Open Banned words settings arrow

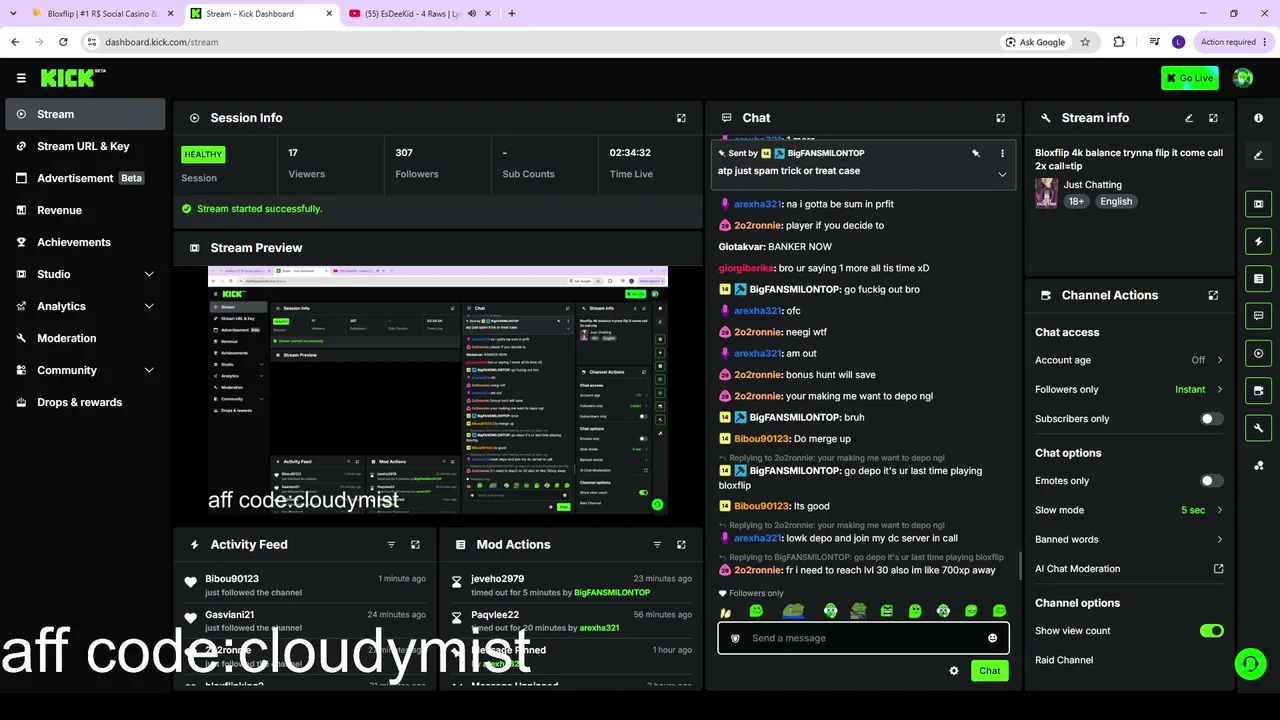tap(1219, 540)
